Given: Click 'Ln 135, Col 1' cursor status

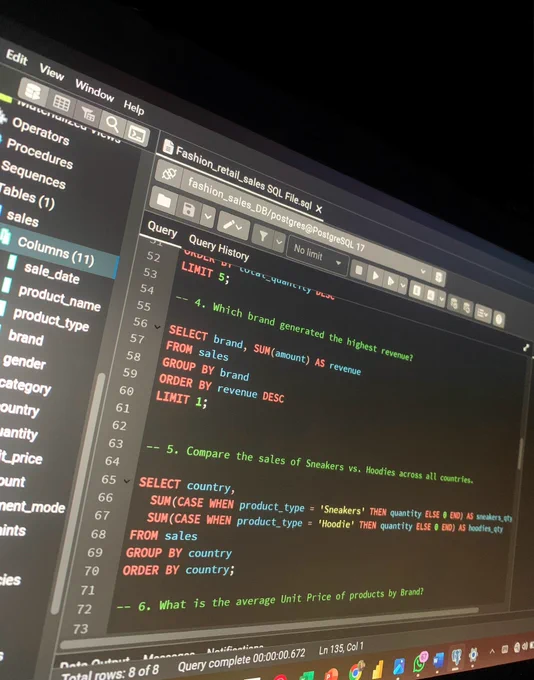Looking at the screenshot, I should coord(341,649).
